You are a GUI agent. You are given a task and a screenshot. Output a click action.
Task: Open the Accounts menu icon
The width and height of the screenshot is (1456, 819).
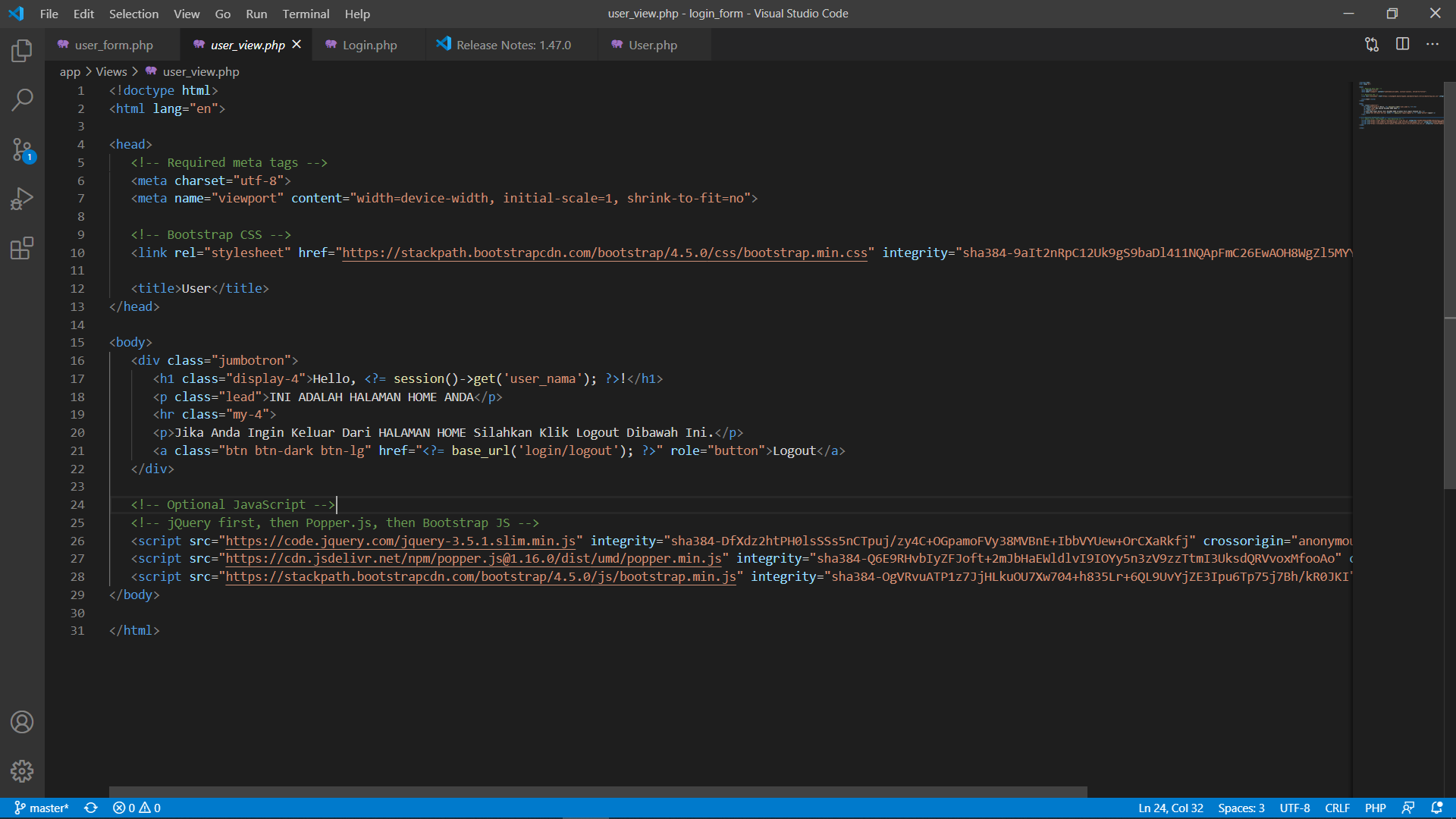click(x=22, y=722)
